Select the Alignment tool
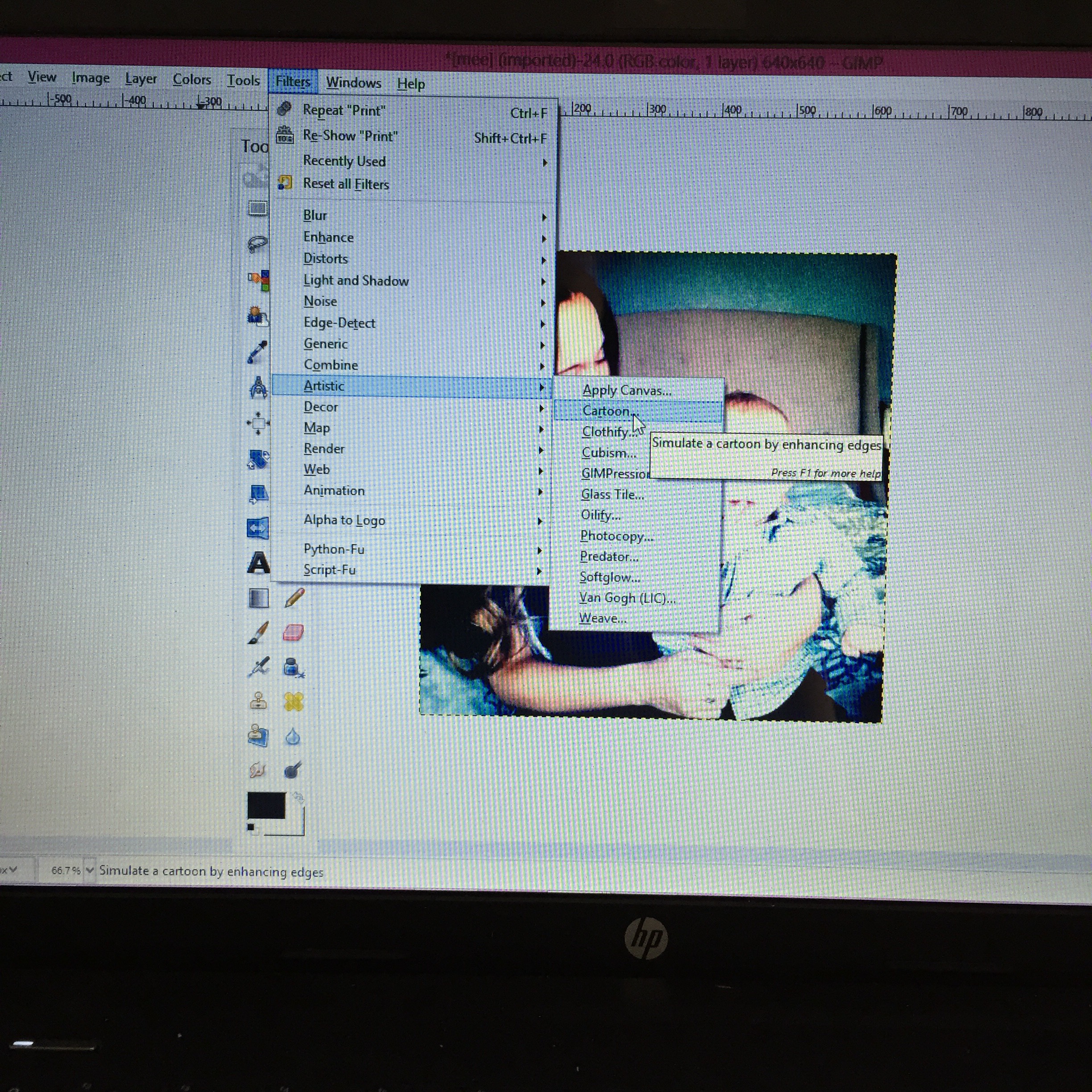Viewport: 1092px width, 1092px height. tap(258, 423)
